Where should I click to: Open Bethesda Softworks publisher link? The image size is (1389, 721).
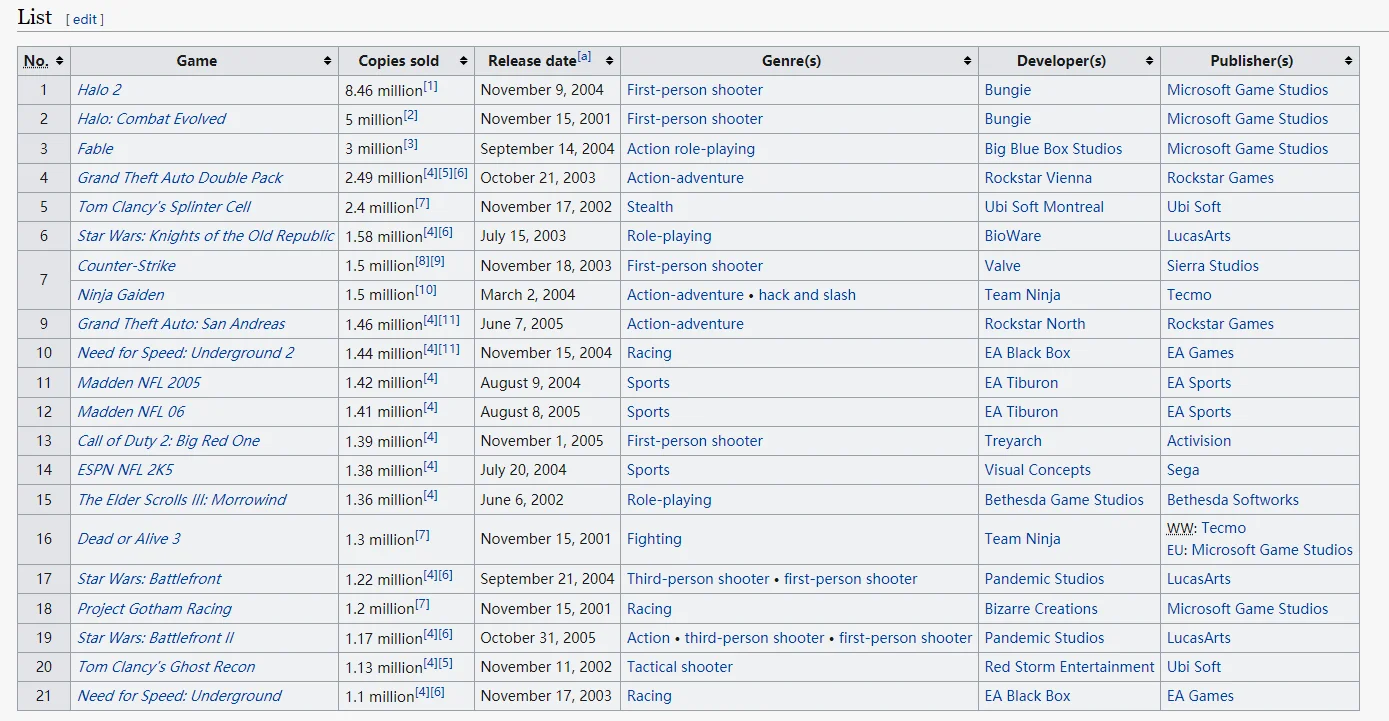[1233, 500]
